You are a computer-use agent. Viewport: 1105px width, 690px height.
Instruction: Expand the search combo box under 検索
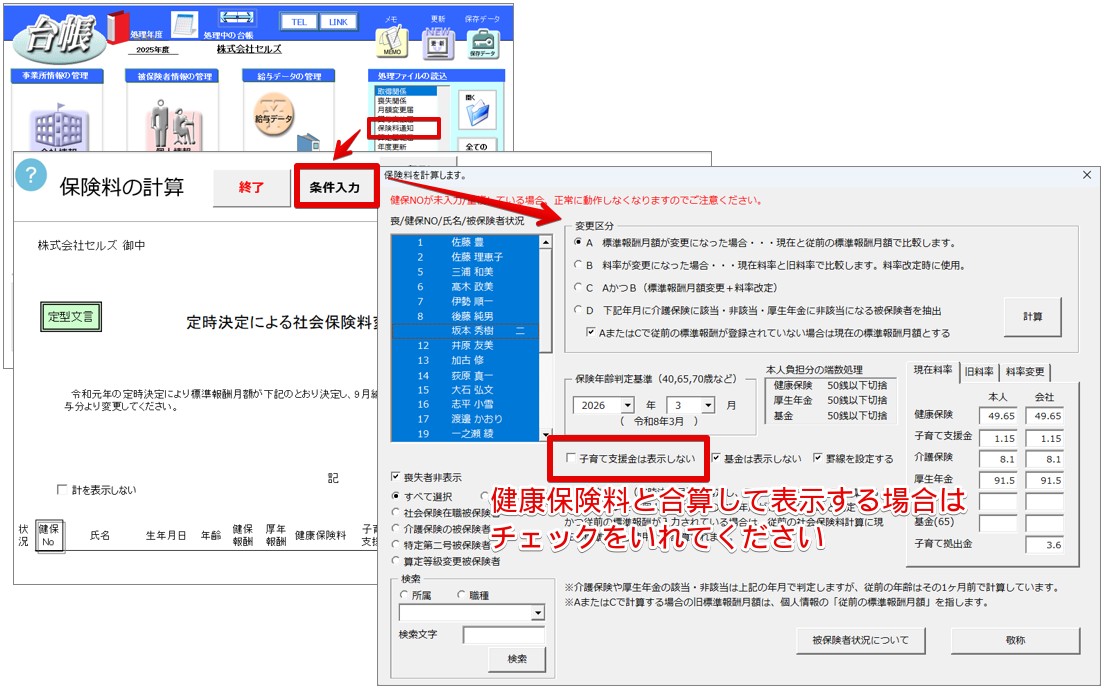point(538,613)
